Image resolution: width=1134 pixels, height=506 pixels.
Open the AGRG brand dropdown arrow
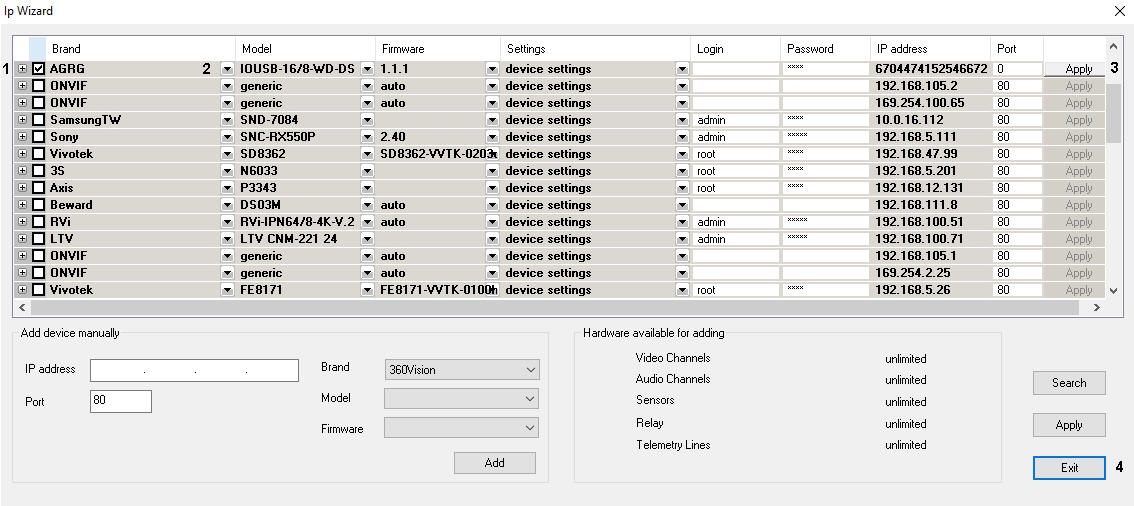point(227,69)
